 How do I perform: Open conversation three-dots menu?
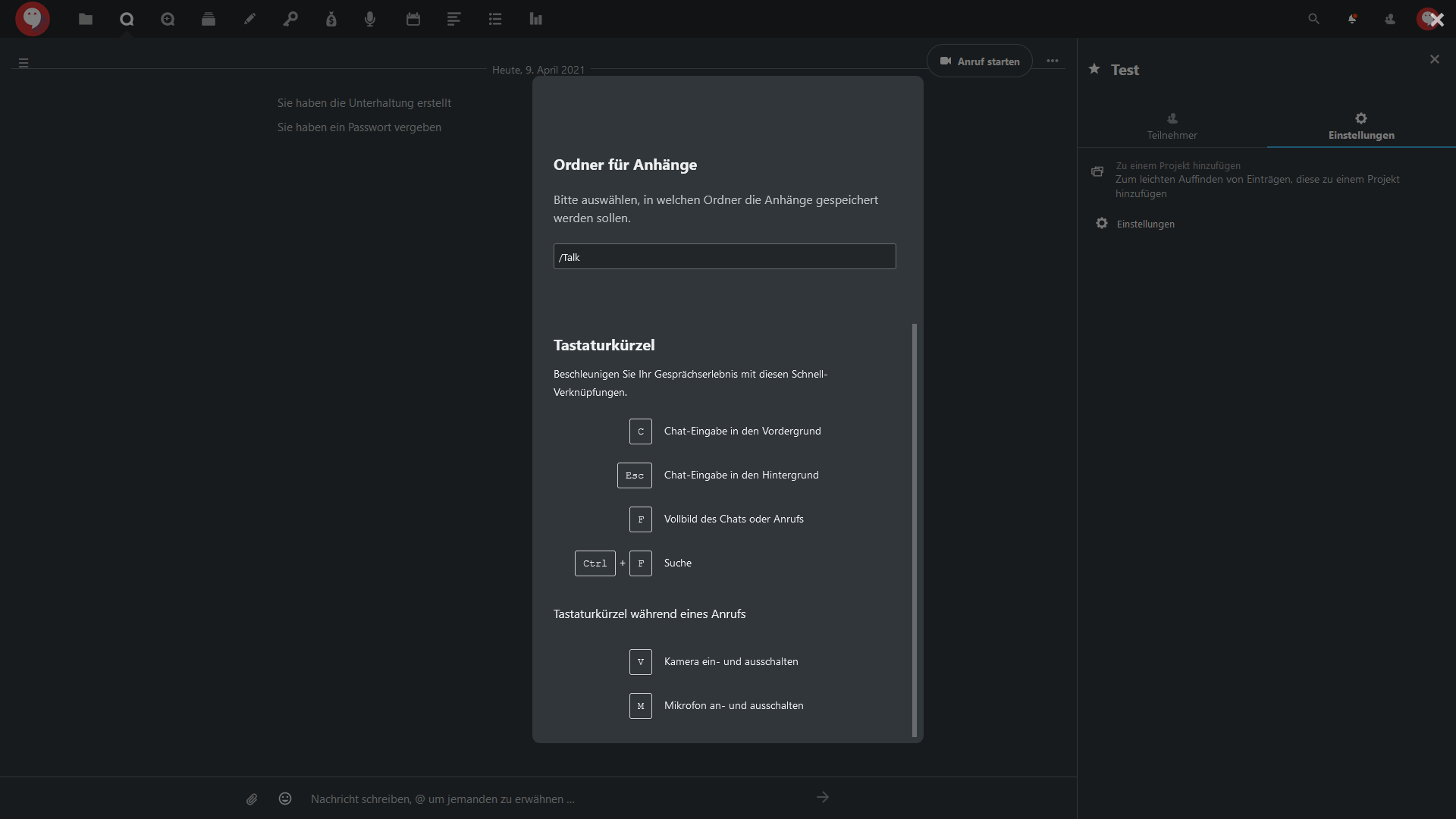coord(1053,61)
